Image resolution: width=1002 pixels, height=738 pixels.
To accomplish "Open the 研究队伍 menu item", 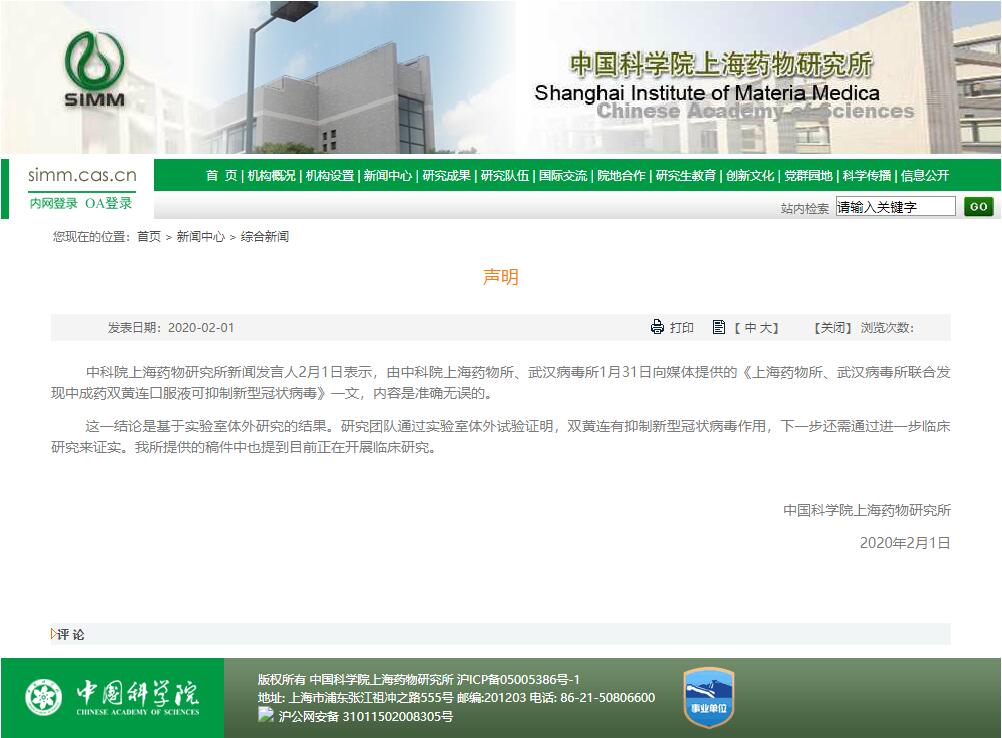I will tap(505, 176).
